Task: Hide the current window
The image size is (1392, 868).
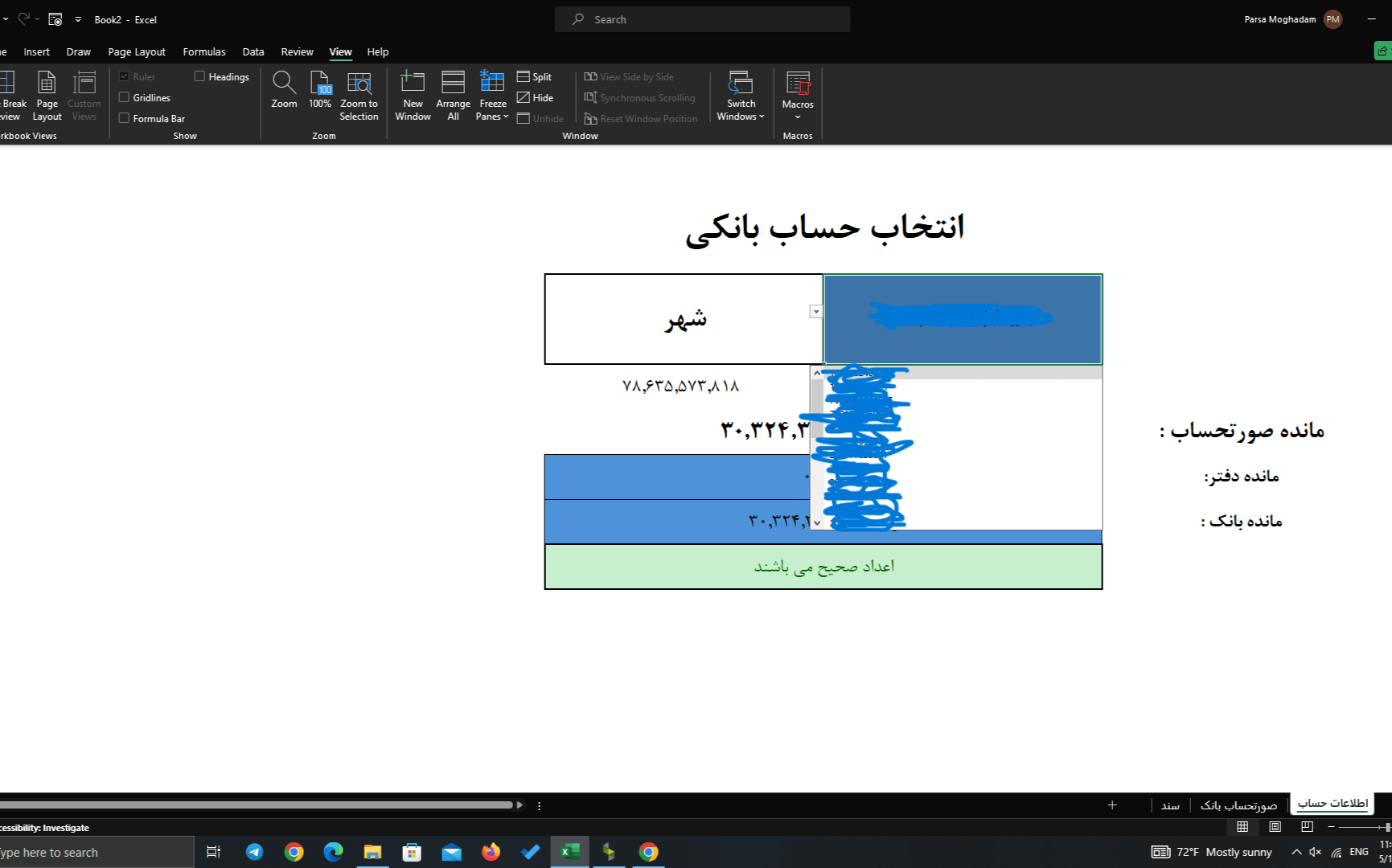Action: point(536,97)
